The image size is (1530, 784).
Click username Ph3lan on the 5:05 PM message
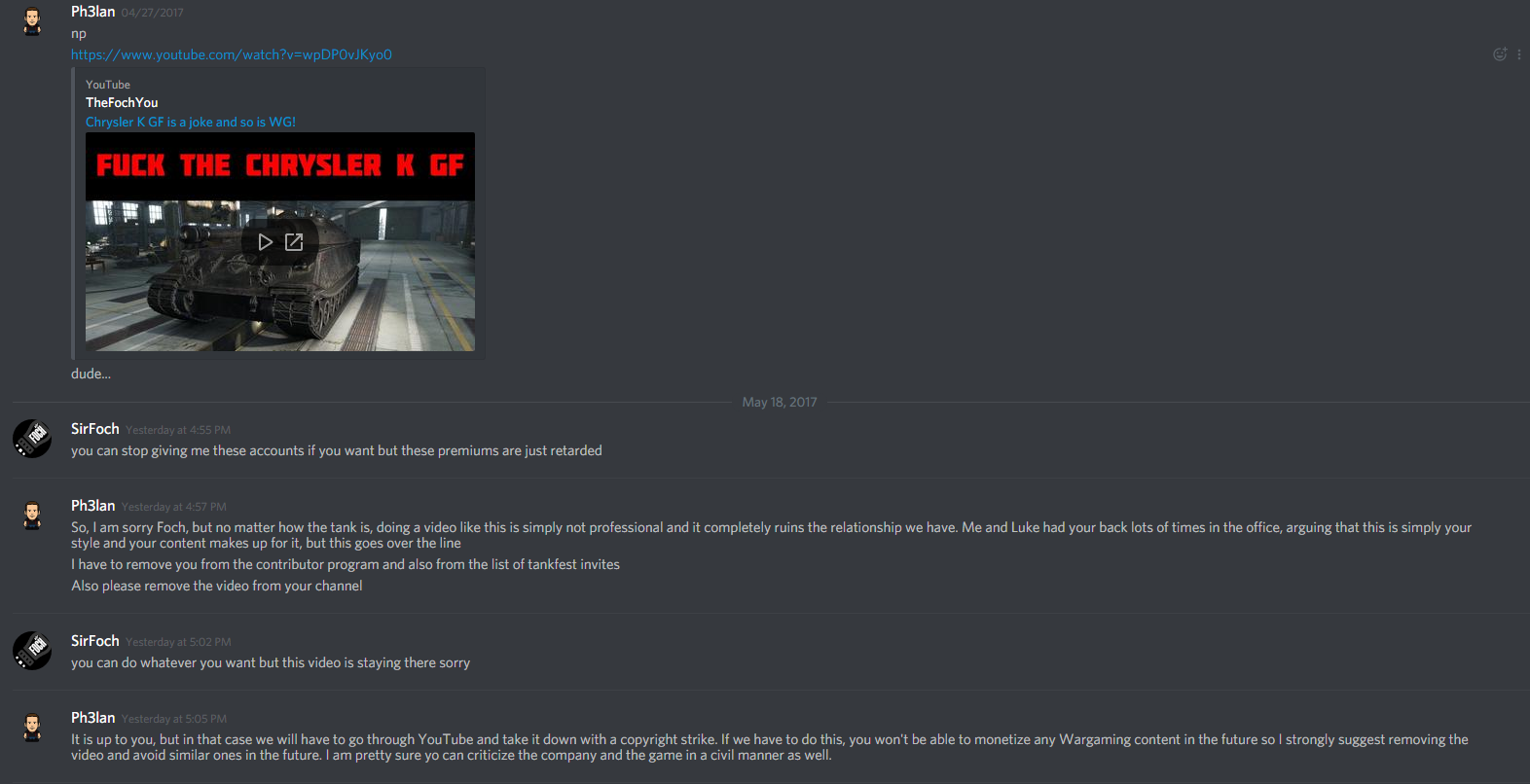pos(93,718)
